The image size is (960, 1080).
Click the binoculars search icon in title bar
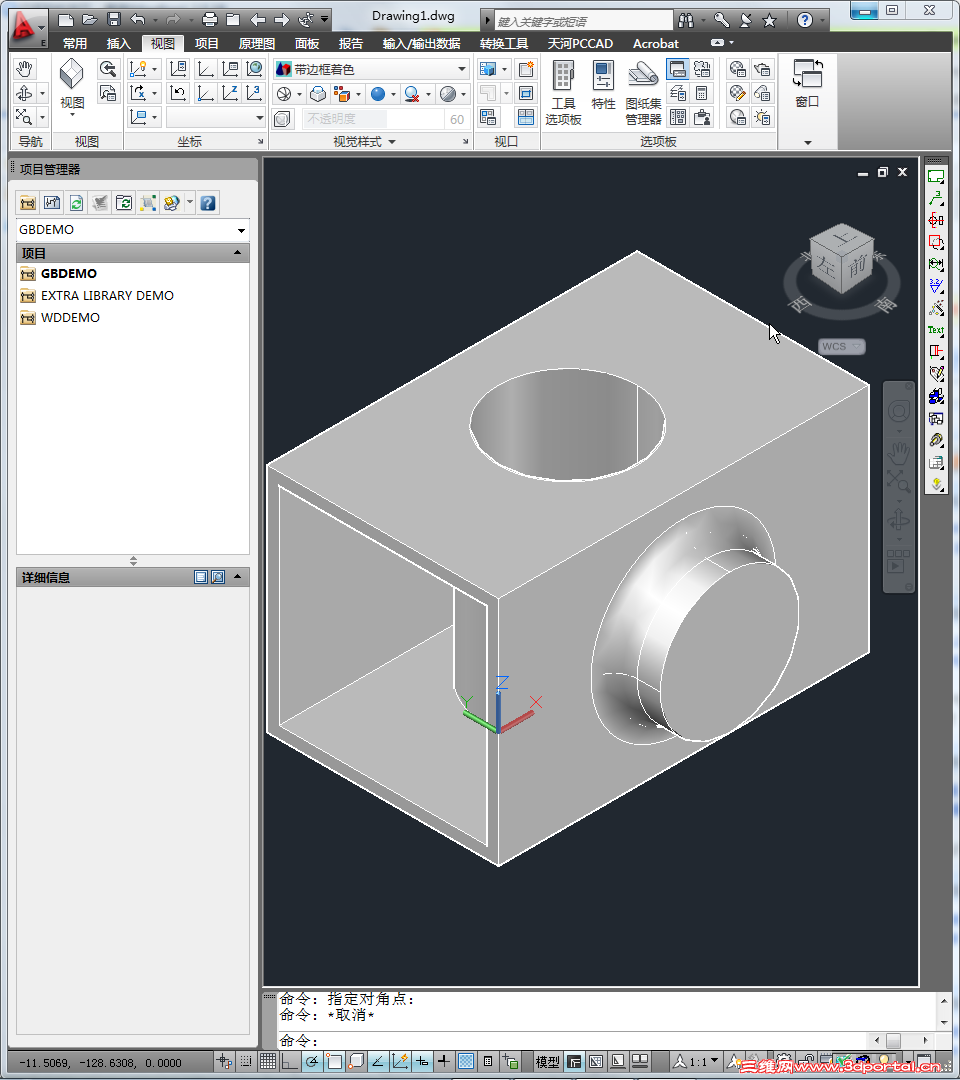point(686,21)
